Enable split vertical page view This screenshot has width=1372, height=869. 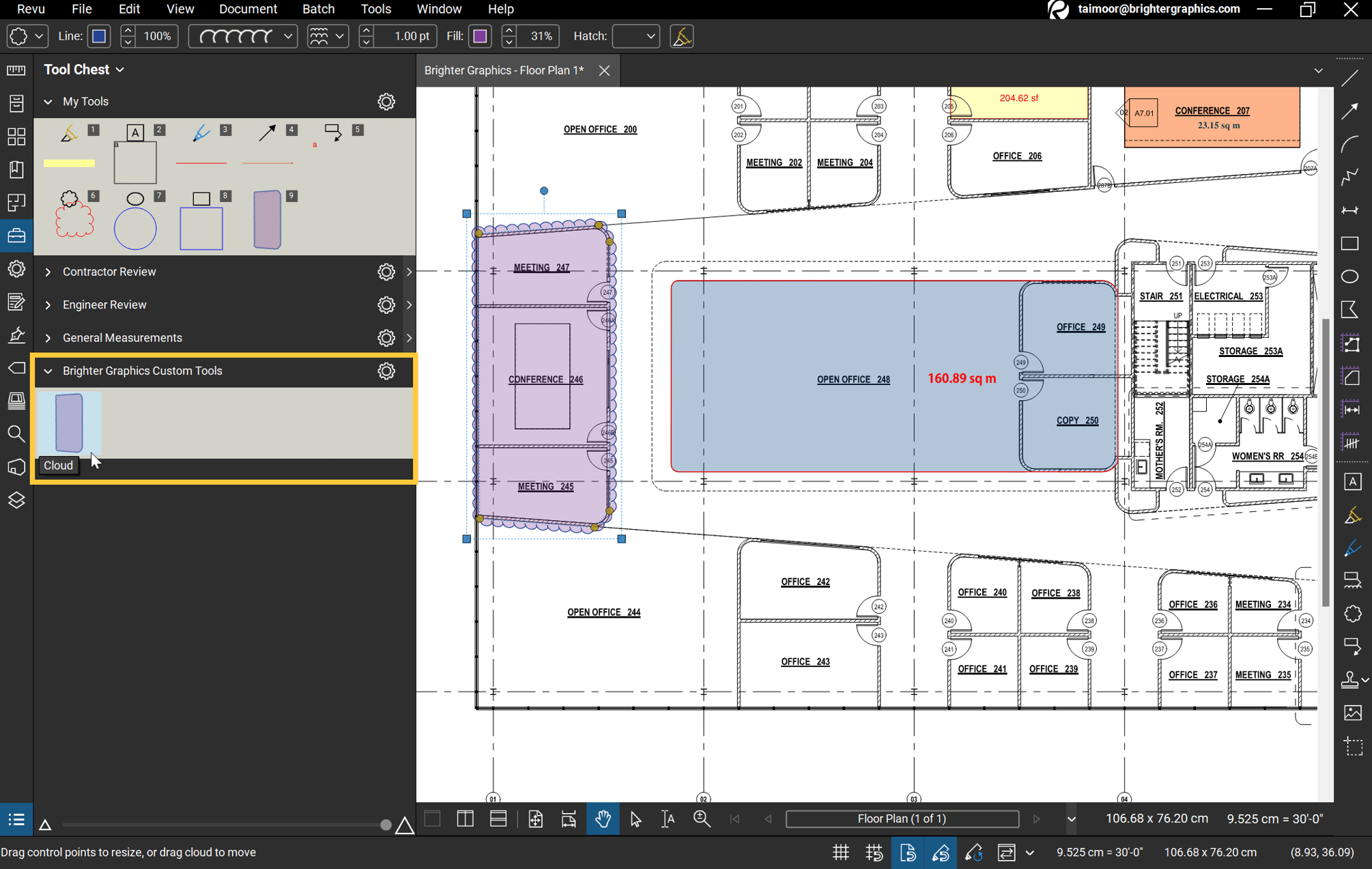465,818
